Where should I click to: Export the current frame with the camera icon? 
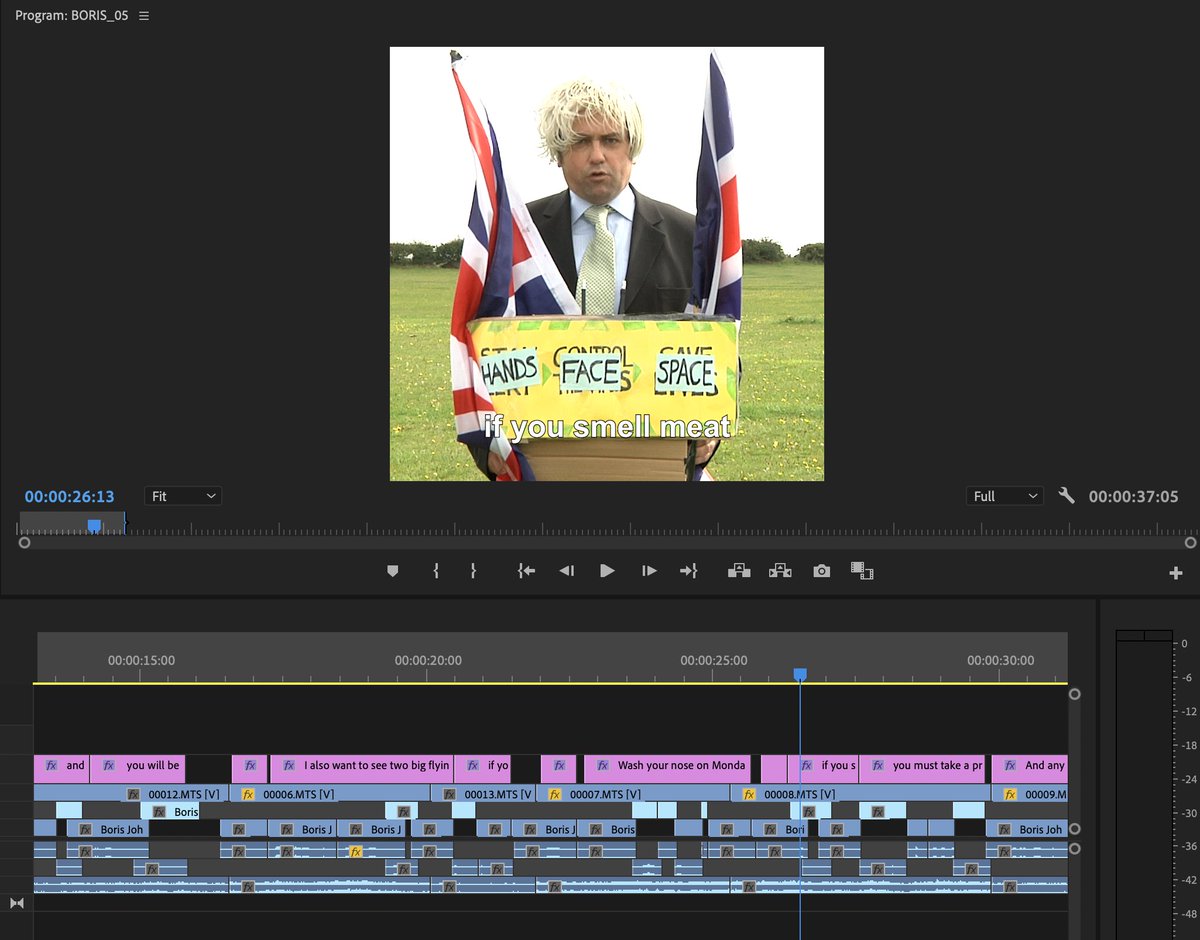coord(821,570)
